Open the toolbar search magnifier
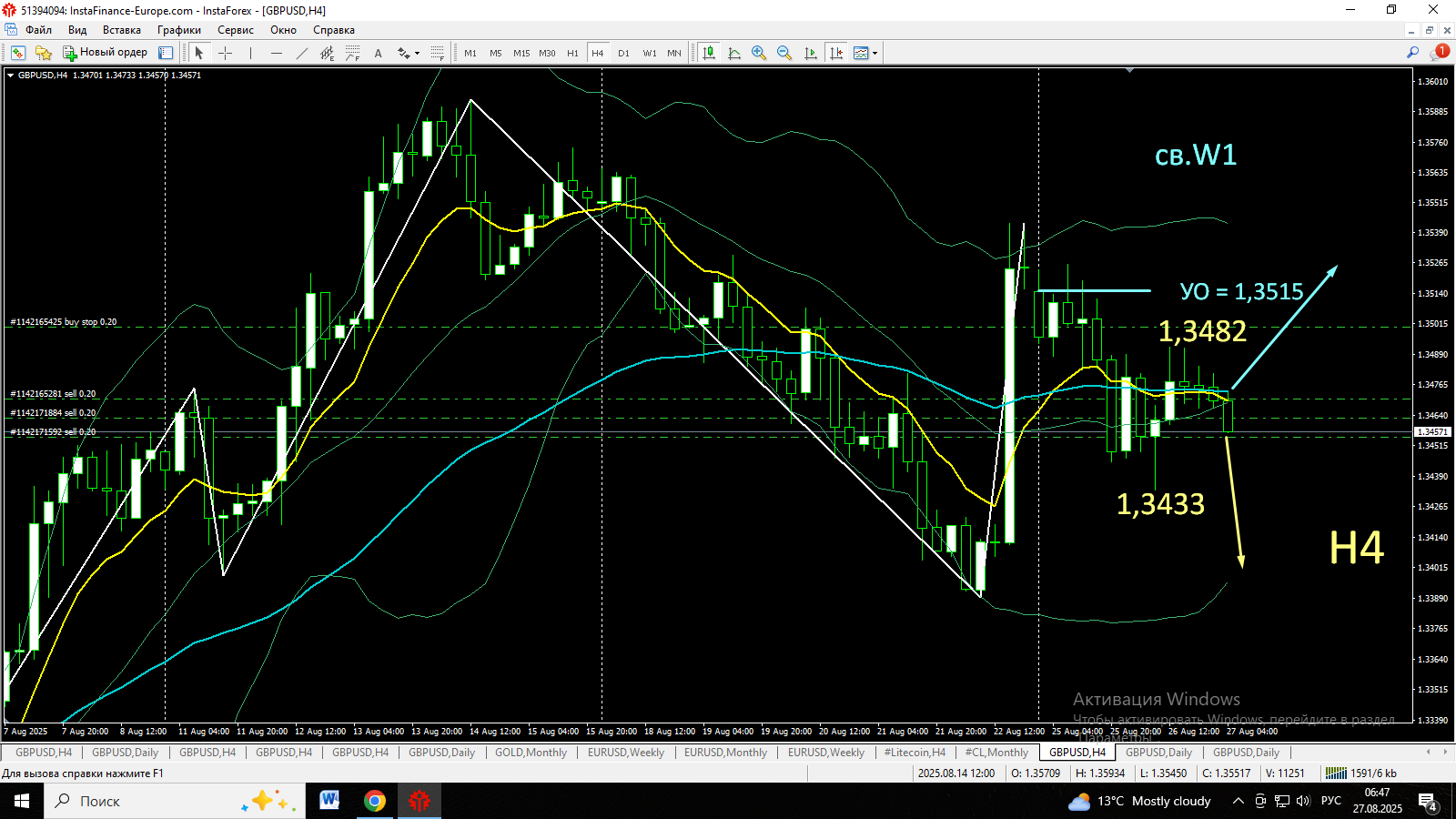 (1412, 53)
